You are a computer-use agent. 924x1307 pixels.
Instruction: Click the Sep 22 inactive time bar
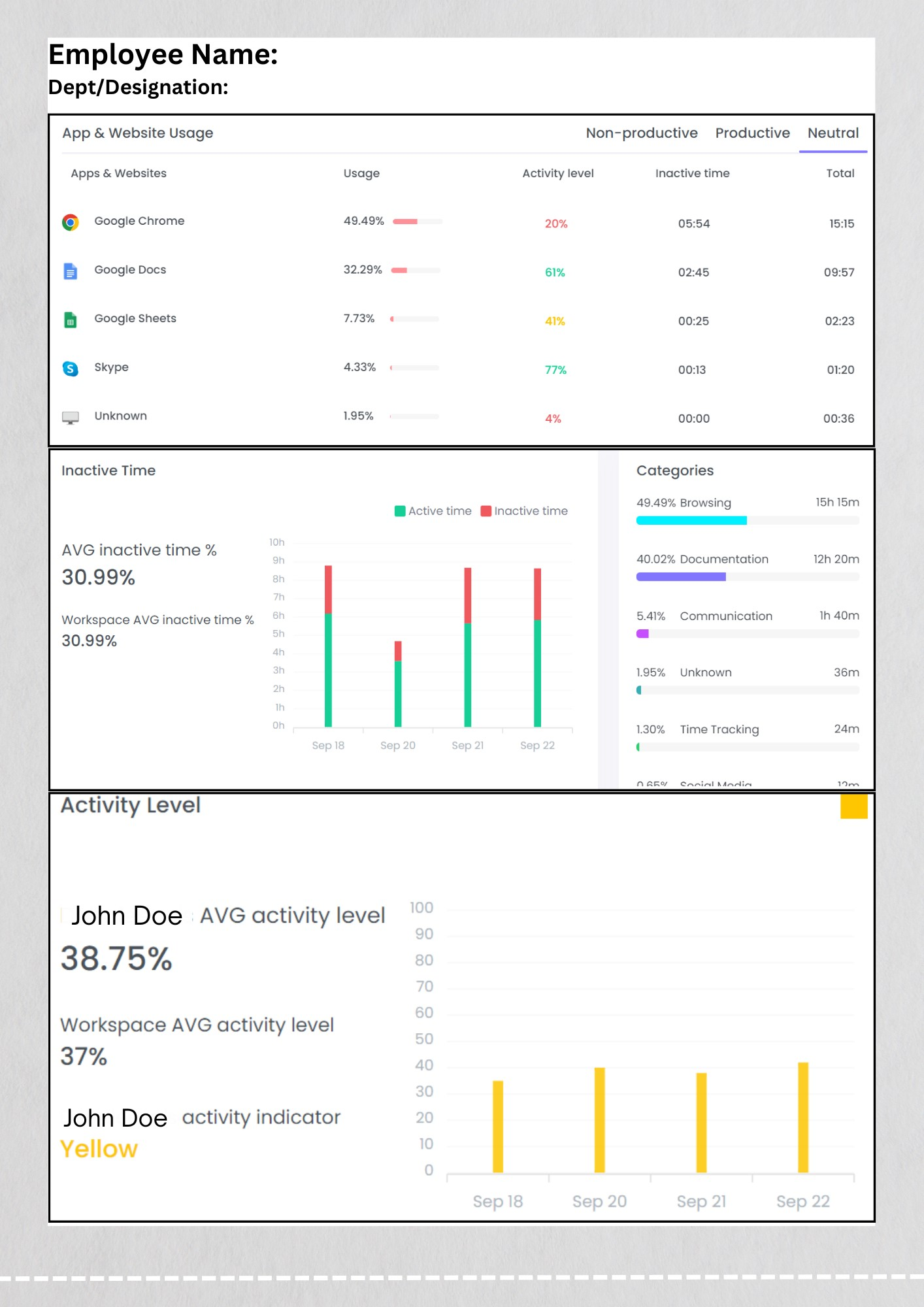(538, 594)
